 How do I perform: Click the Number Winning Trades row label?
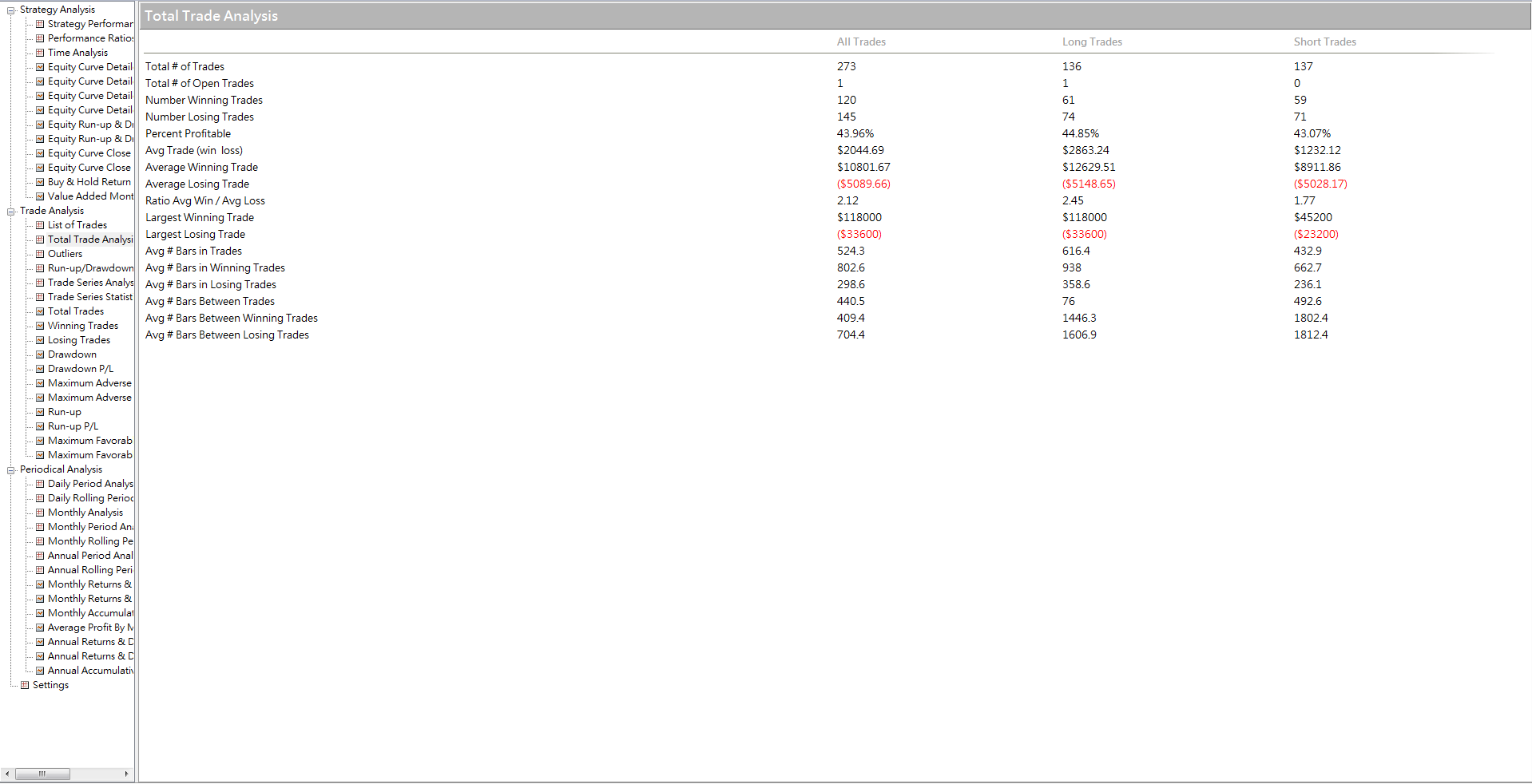tap(204, 100)
